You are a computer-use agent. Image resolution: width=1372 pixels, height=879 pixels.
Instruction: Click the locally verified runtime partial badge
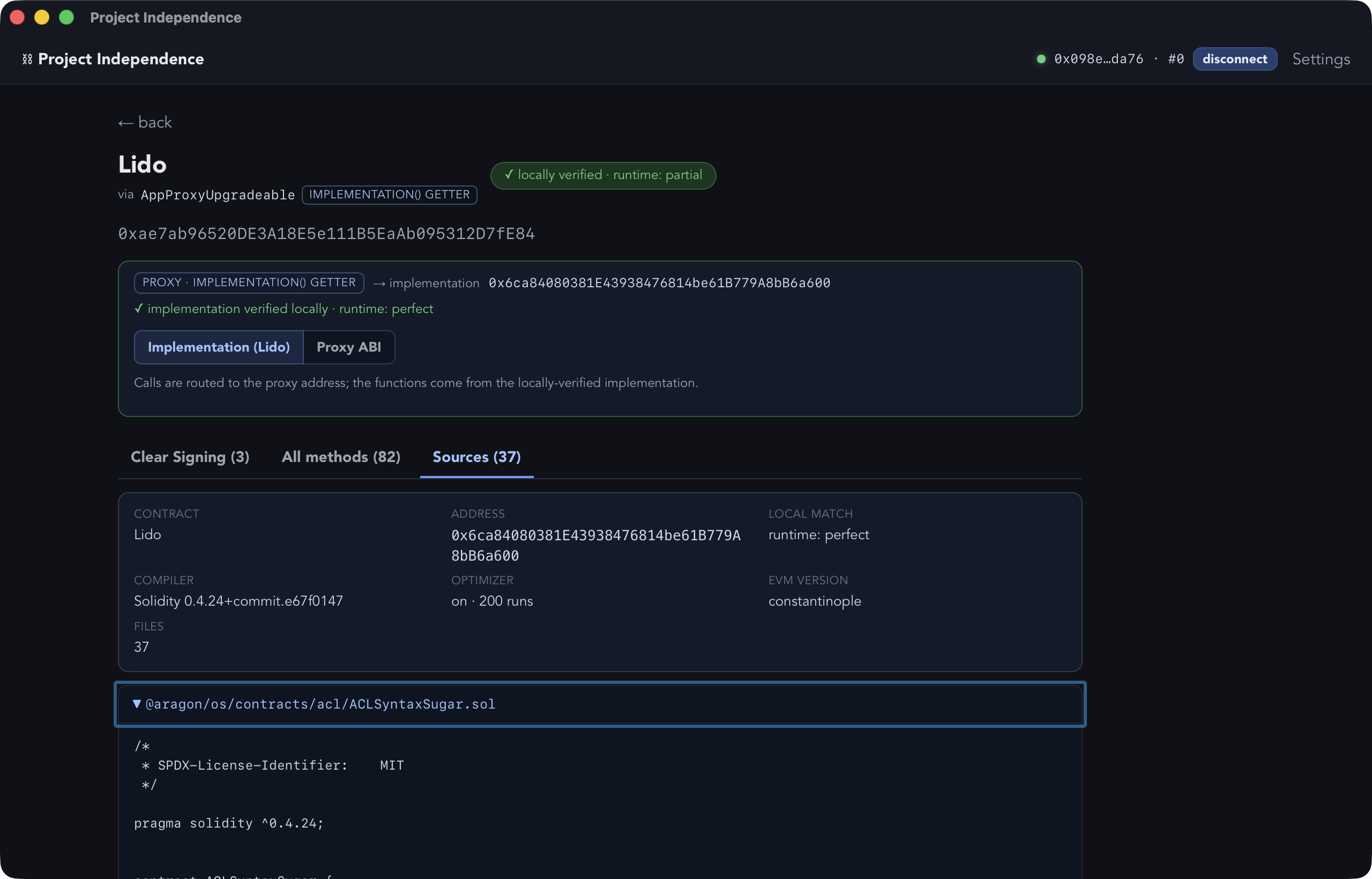tap(603, 175)
